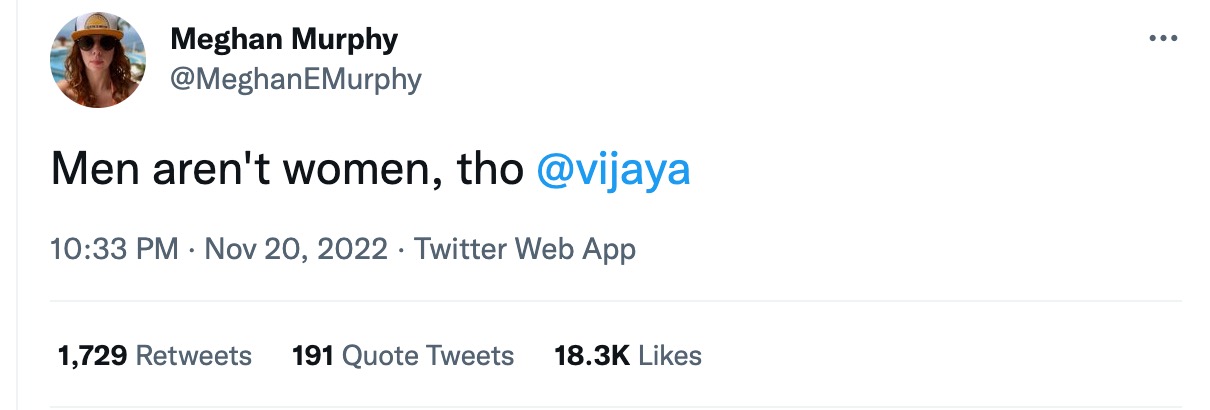Click the Nov 20, 2022 date
The image size is (1210, 410).
pos(295,249)
